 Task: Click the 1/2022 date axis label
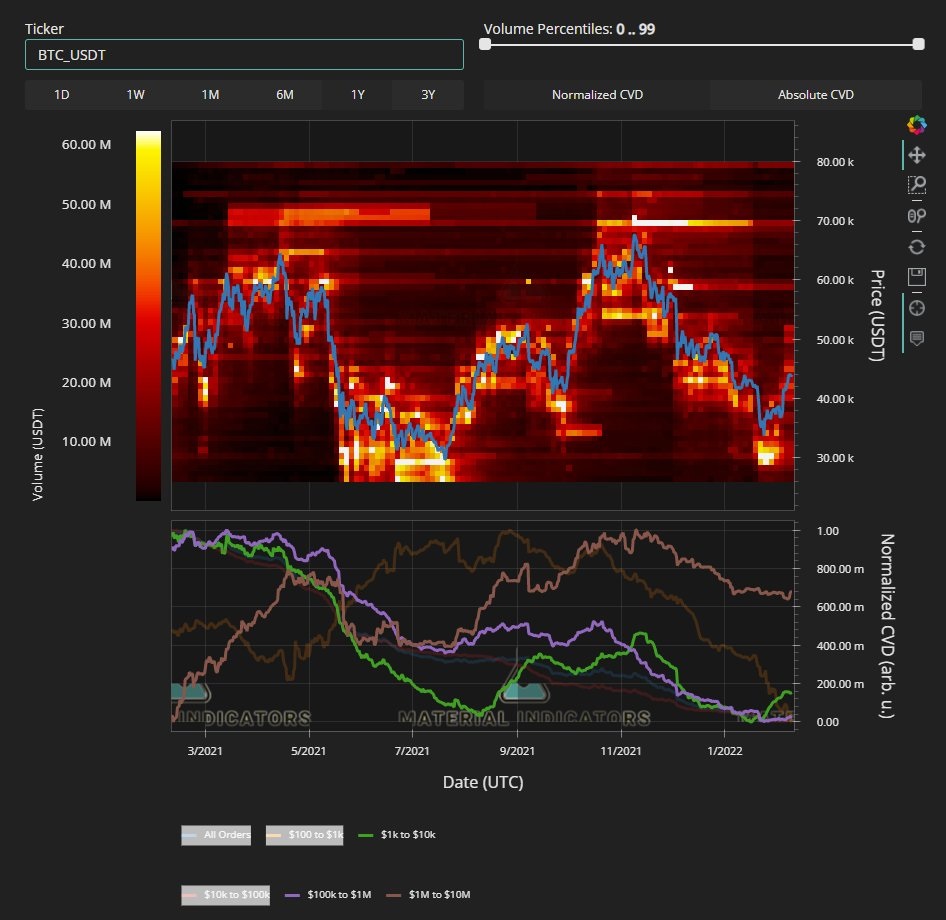point(725,751)
